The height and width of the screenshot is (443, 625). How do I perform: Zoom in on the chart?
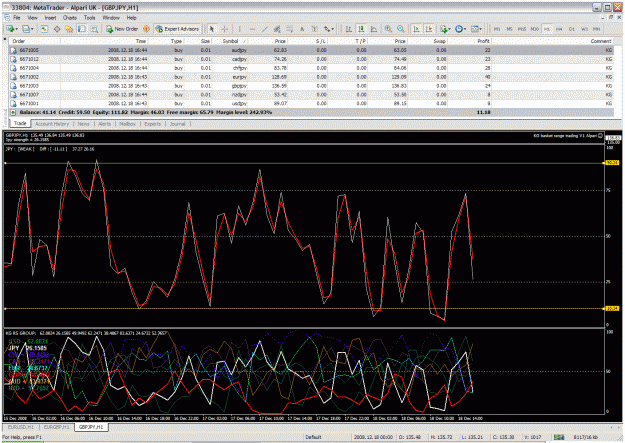click(x=388, y=29)
